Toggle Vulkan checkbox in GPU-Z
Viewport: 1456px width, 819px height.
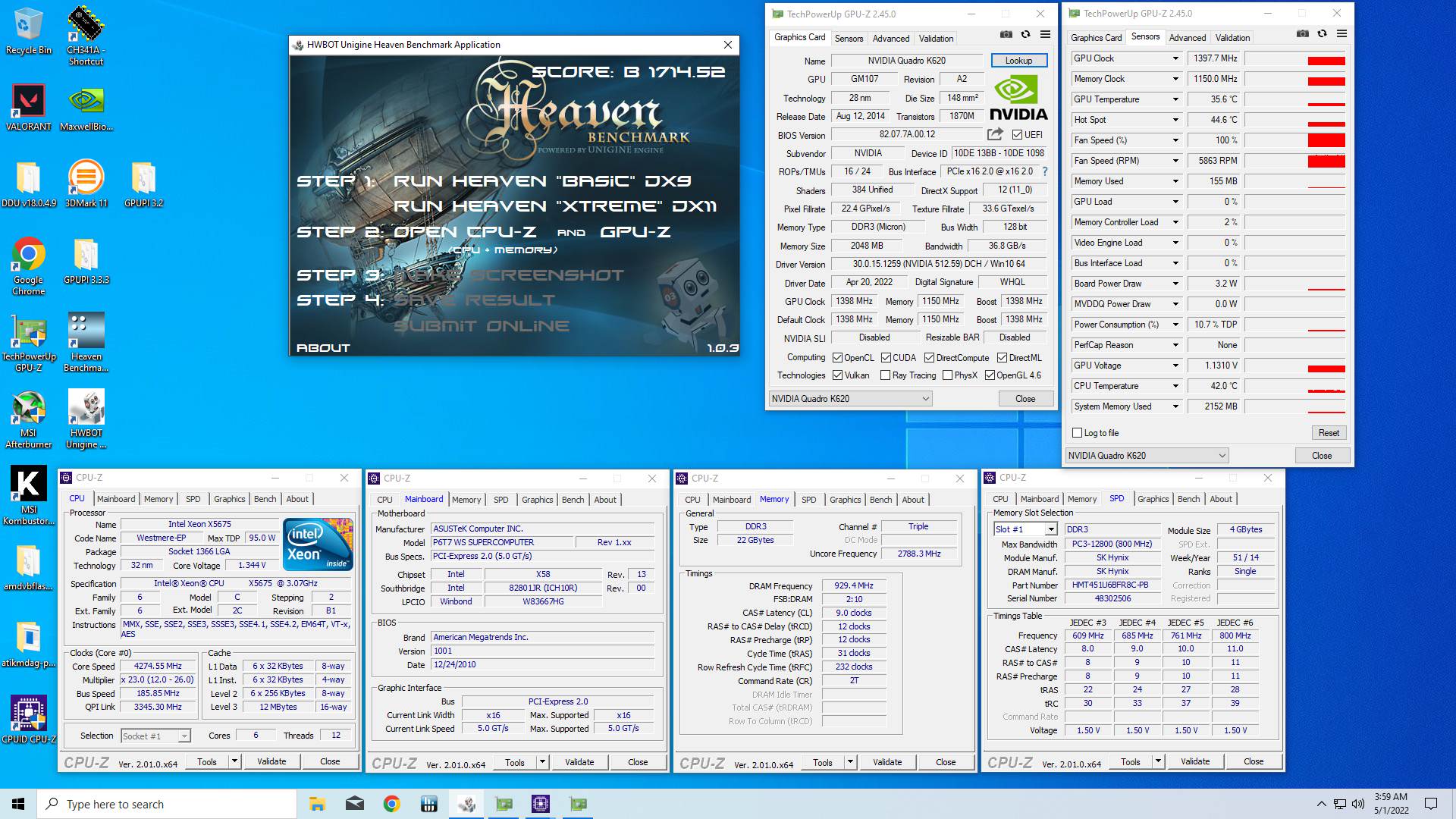pyautogui.click(x=837, y=375)
